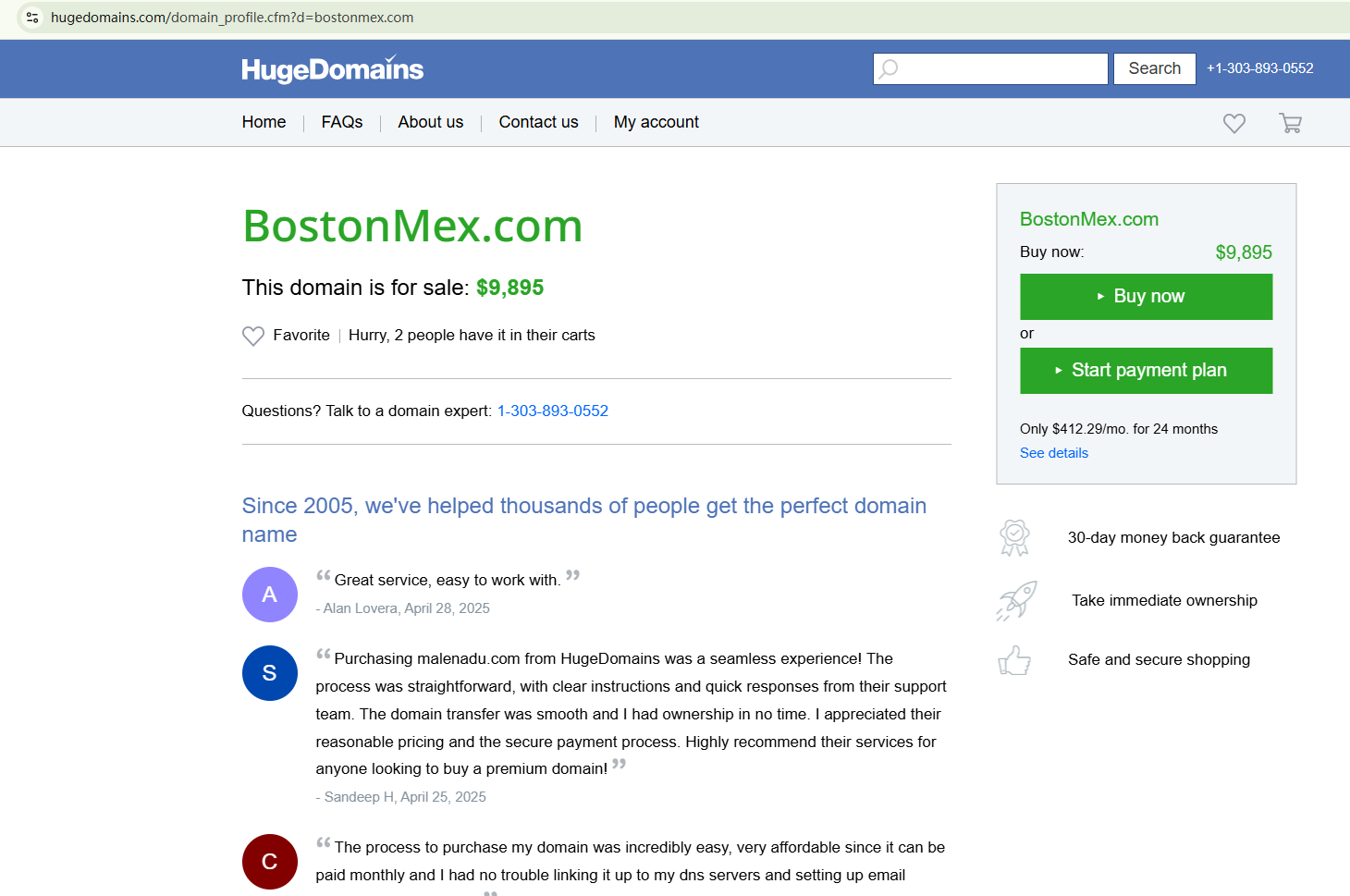Click the domain expert phone number link
The height and width of the screenshot is (896, 1350).
[x=553, y=411]
